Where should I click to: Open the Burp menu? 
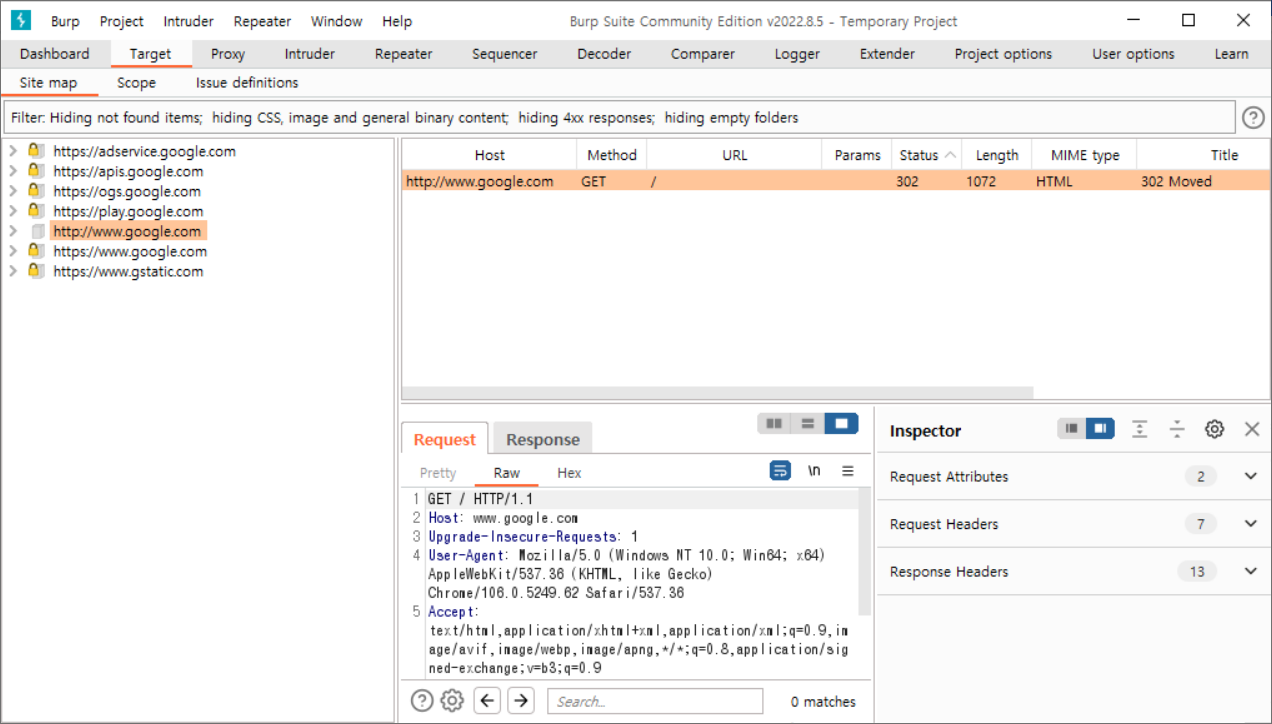(x=65, y=21)
